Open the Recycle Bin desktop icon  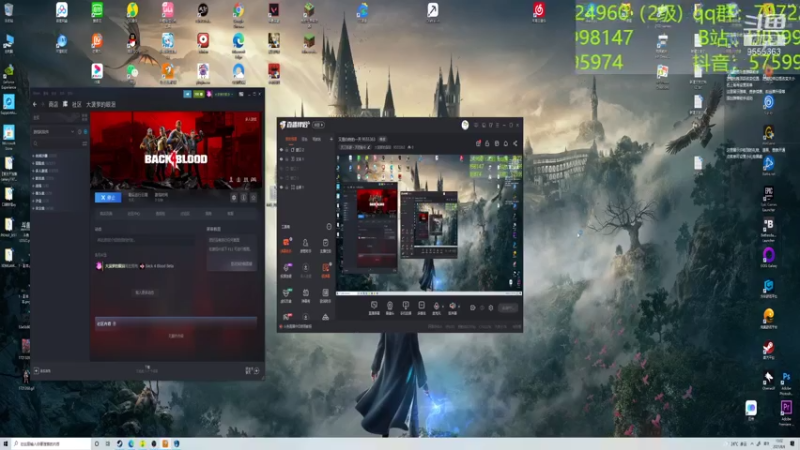[x=9, y=12]
